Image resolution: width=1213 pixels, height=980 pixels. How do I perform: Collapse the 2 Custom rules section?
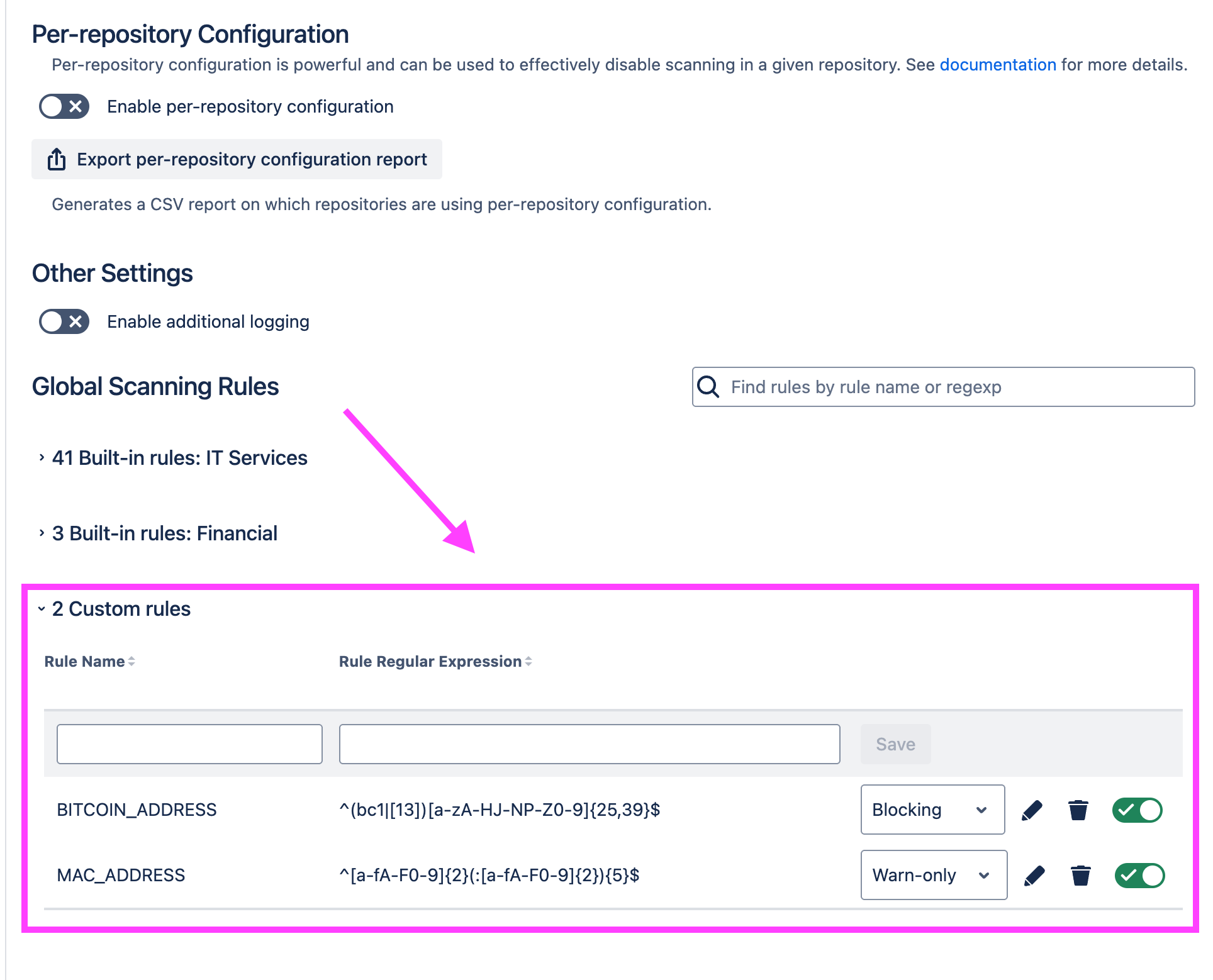[x=121, y=609]
